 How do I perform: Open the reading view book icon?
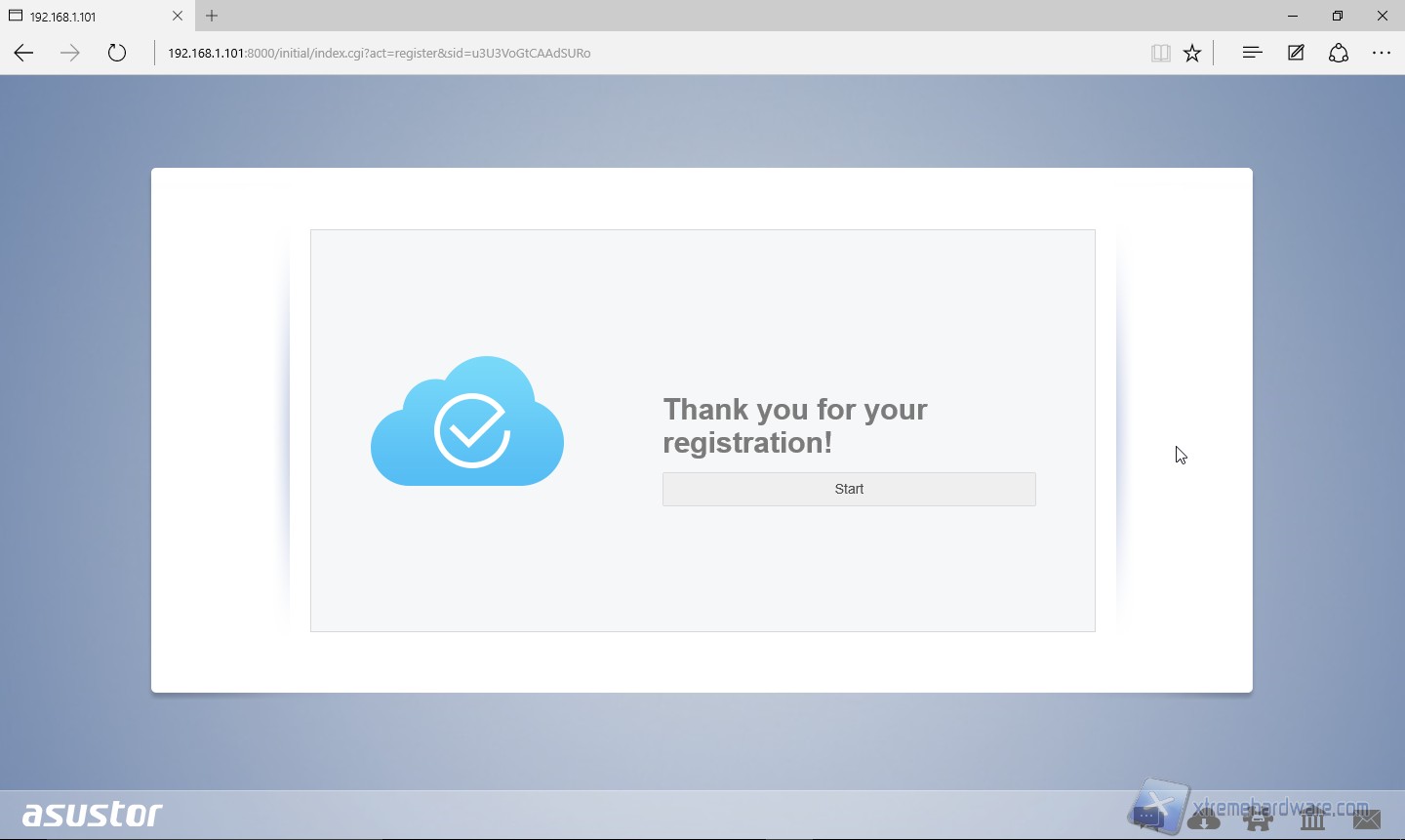[x=1160, y=54]
